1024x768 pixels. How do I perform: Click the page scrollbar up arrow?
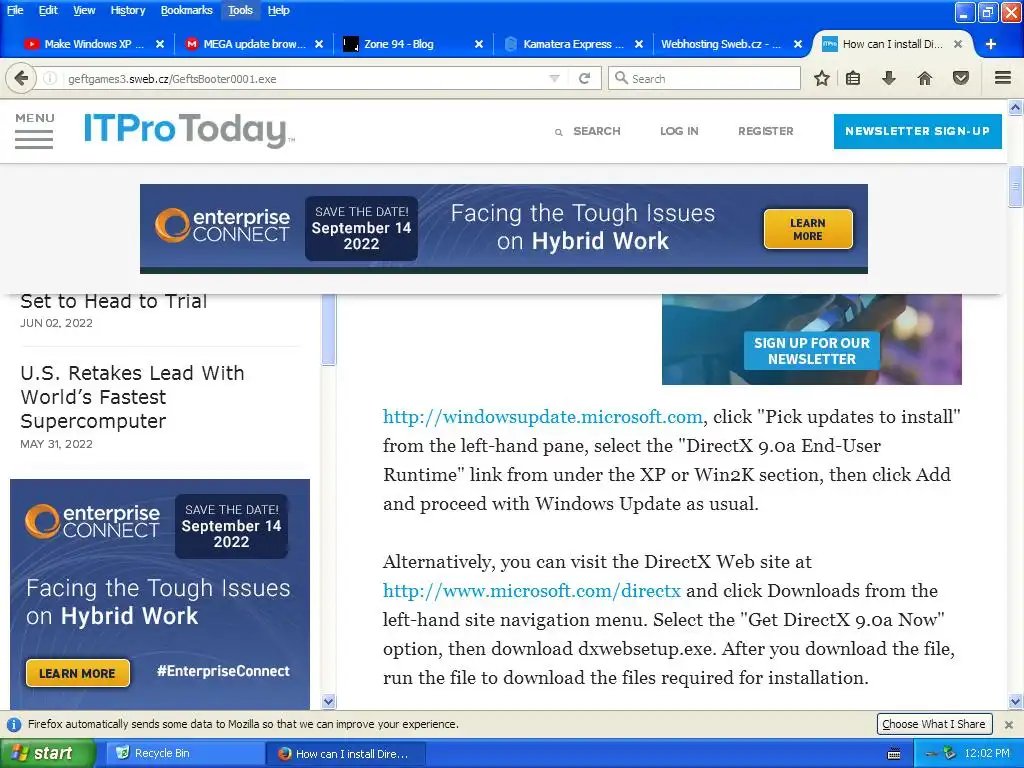[x=1015, y=107]
